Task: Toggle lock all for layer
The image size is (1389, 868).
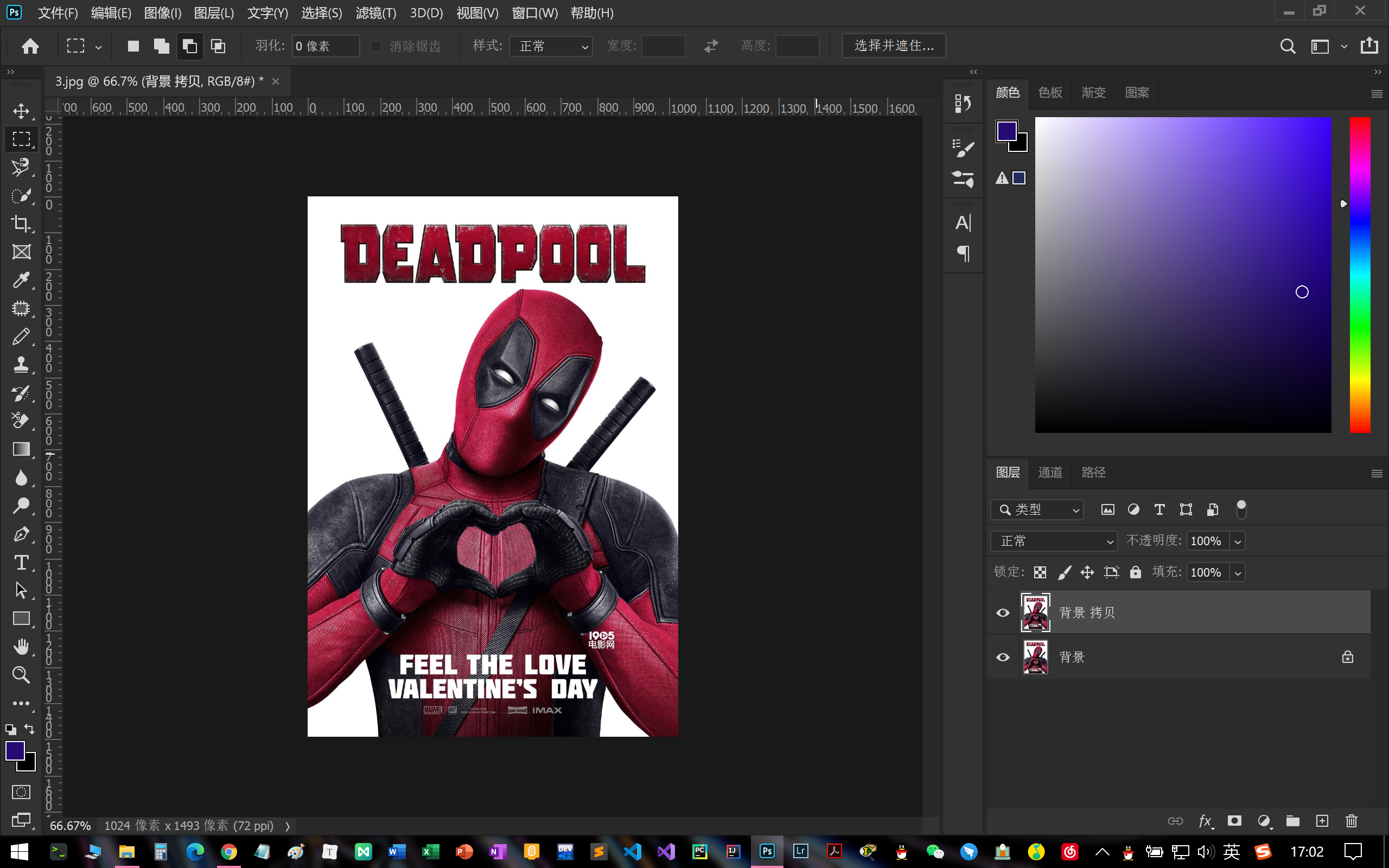Action: [x=1135, y=572]
